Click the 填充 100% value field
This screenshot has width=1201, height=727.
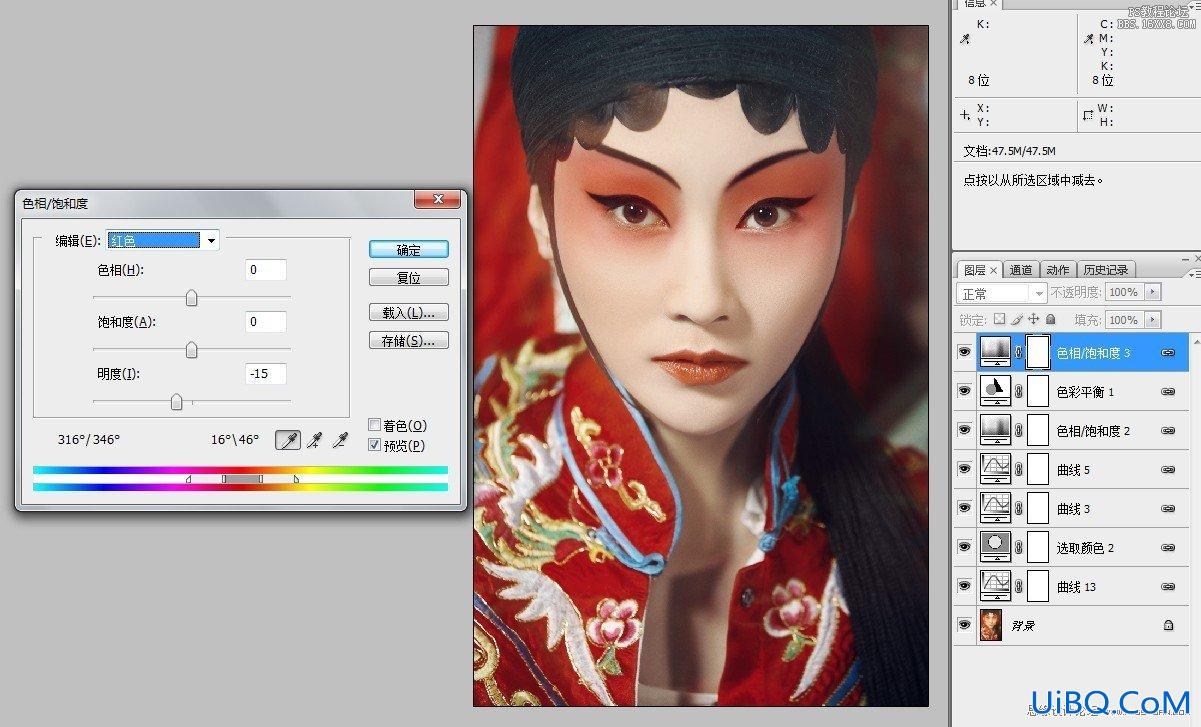1124,320
